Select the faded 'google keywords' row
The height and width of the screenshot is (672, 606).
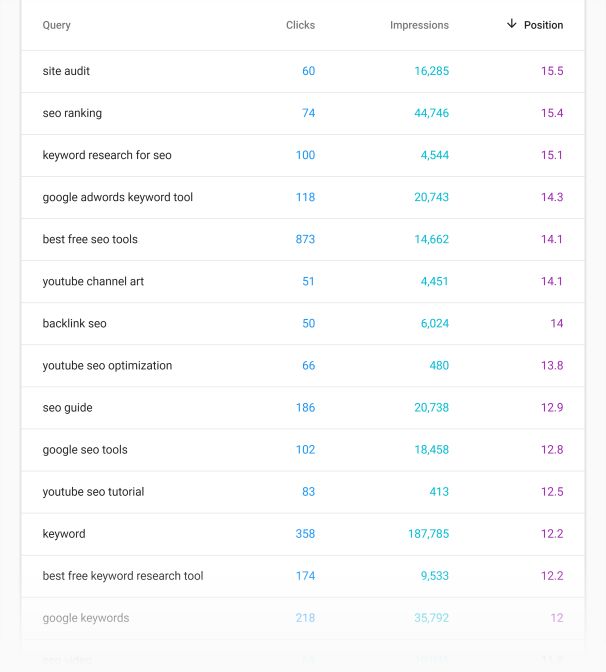click(x=86, y=617)
